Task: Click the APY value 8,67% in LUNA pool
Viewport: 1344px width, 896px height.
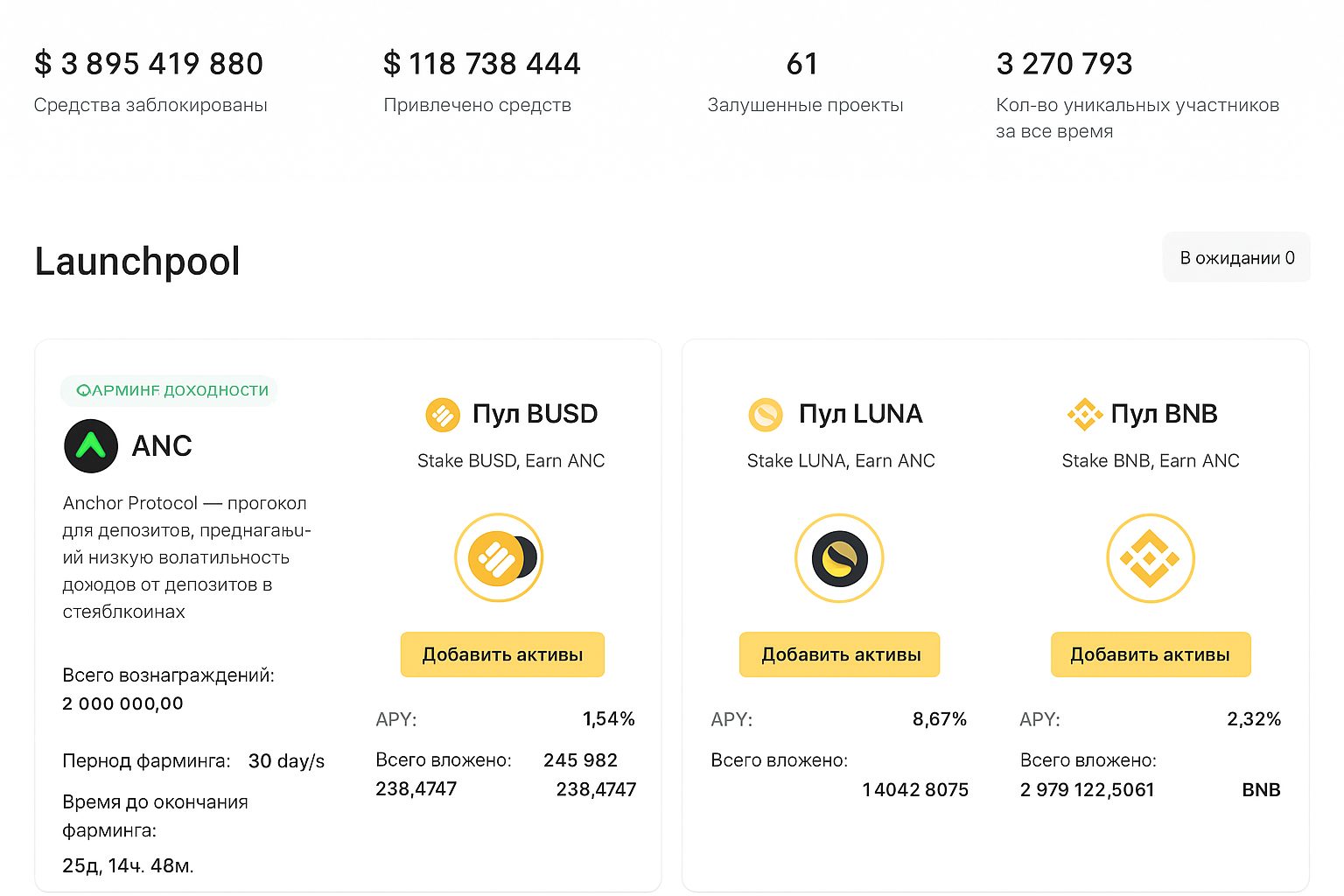Action: (x=939, y=719)
